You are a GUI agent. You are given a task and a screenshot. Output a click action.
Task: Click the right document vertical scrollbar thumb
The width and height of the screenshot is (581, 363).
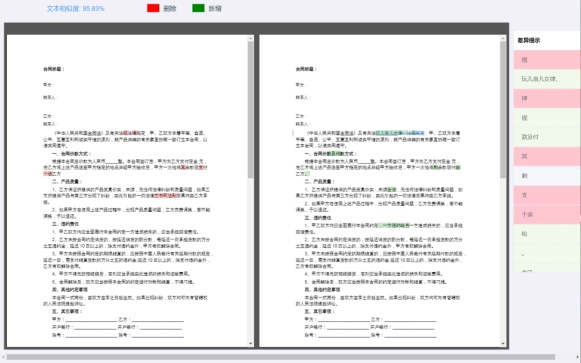503,110
